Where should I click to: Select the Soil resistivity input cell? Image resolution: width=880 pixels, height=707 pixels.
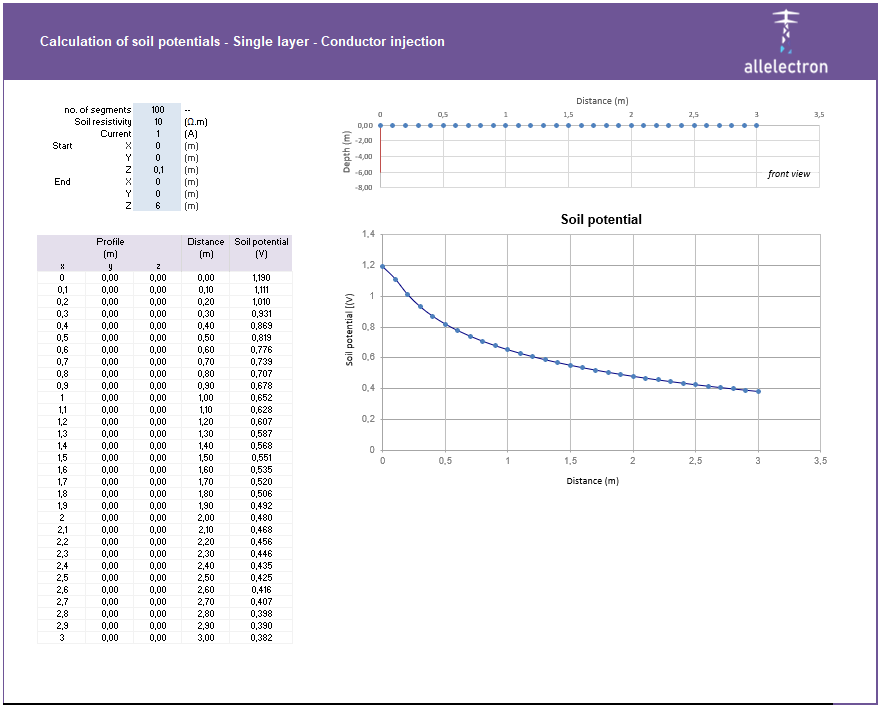pyautogui.click(x=160, y=122)
